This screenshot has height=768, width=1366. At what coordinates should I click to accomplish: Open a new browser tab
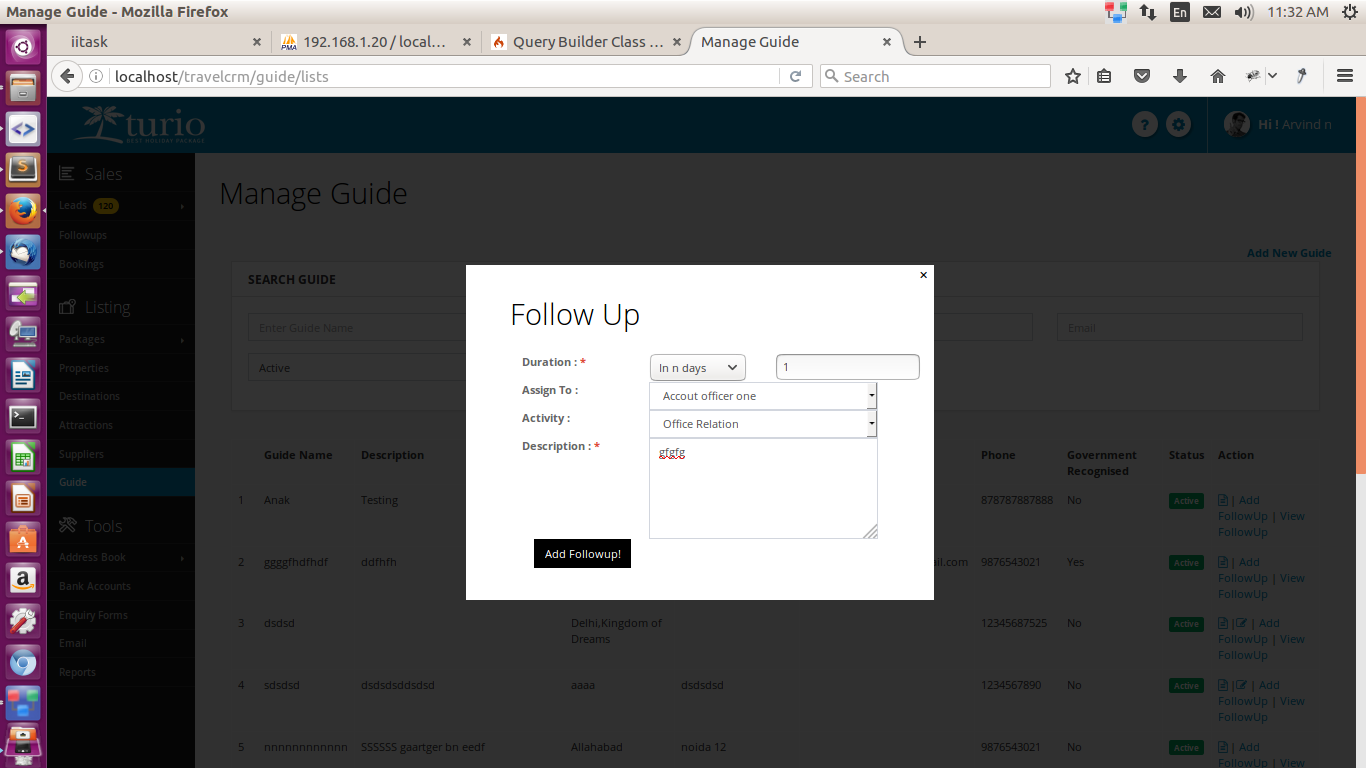[x=920, y=42]
